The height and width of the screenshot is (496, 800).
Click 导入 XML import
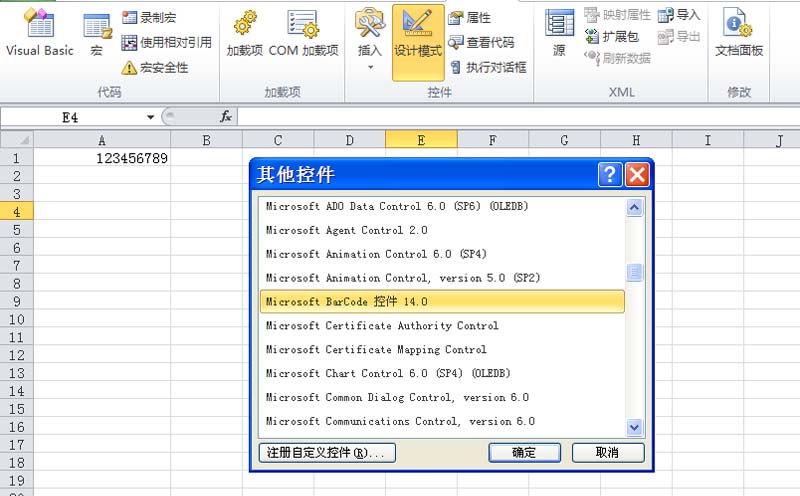tap(679, 15)
